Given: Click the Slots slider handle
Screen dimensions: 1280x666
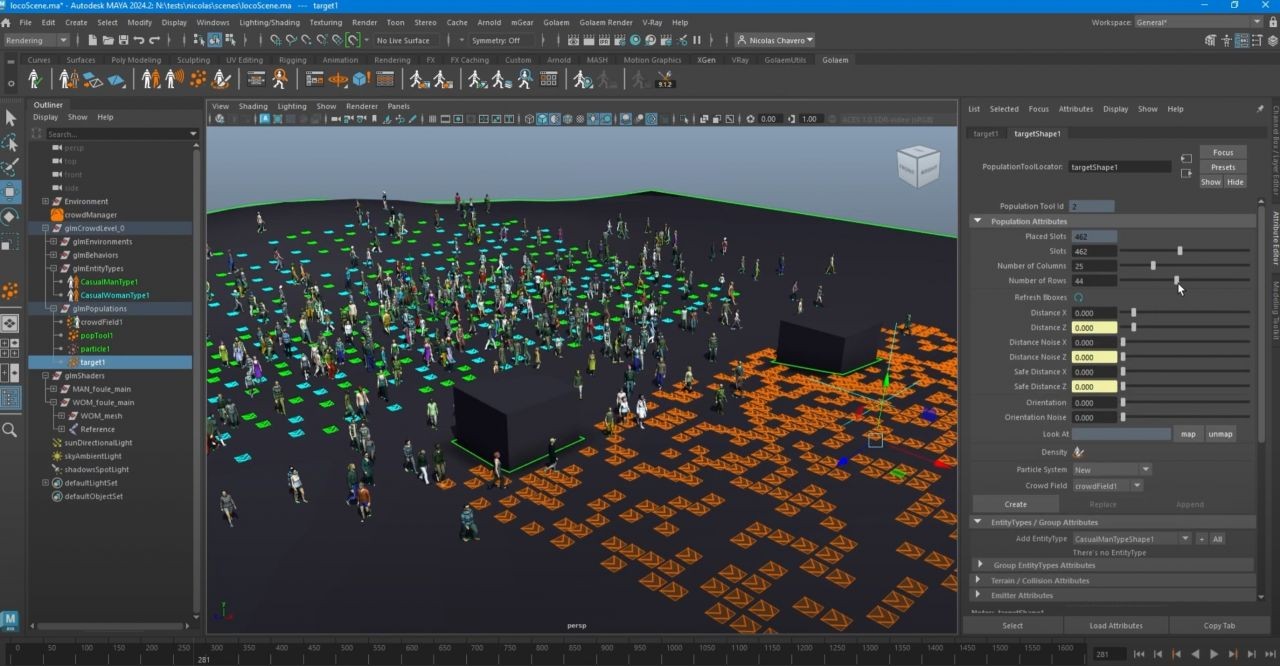Looking at the screenshot, I should coord(1180,251).
